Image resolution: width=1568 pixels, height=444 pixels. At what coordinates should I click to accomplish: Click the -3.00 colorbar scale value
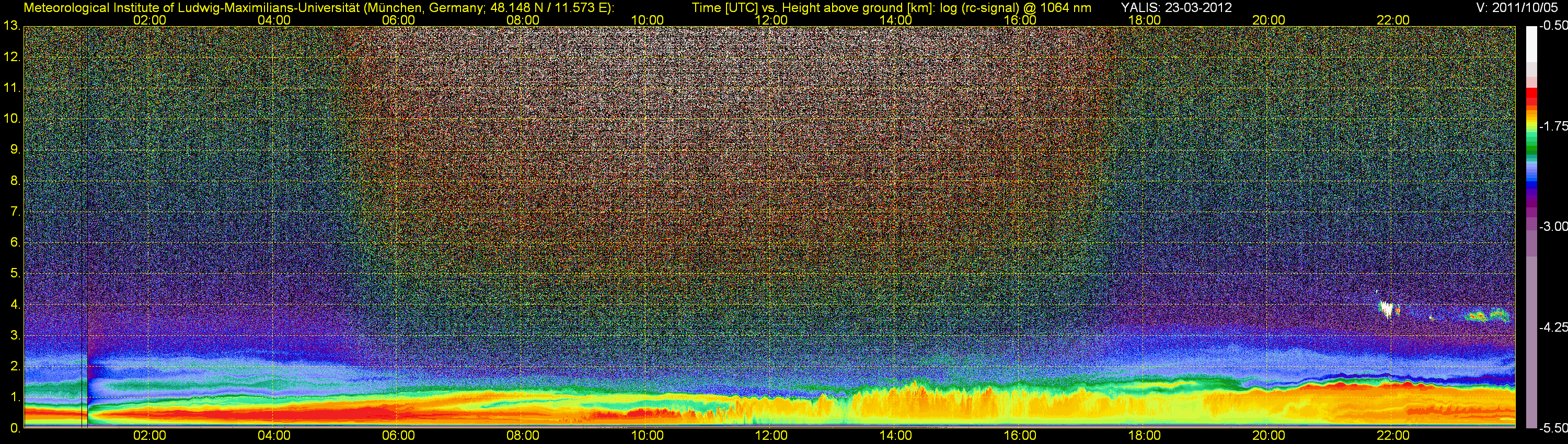pyautogui.click(x=1553, y=226)
